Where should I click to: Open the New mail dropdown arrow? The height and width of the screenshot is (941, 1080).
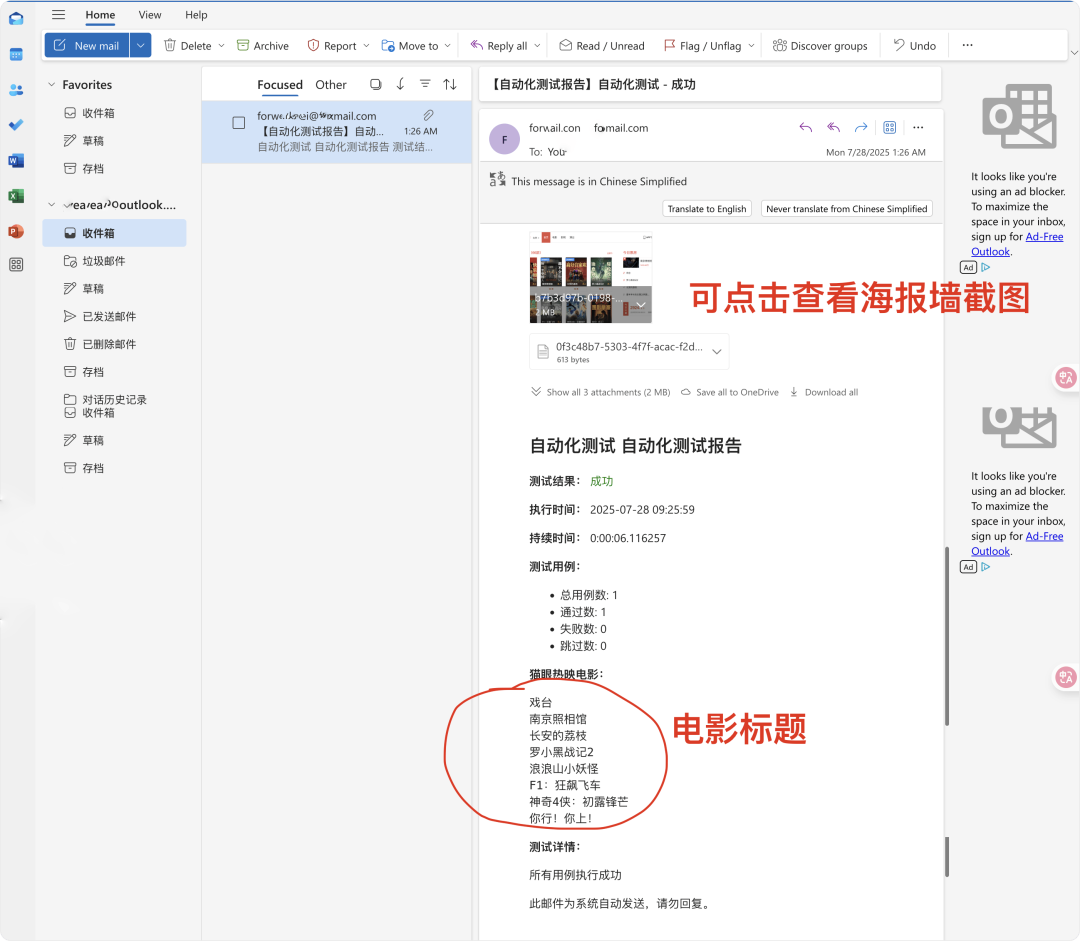[x=141, y=45]
